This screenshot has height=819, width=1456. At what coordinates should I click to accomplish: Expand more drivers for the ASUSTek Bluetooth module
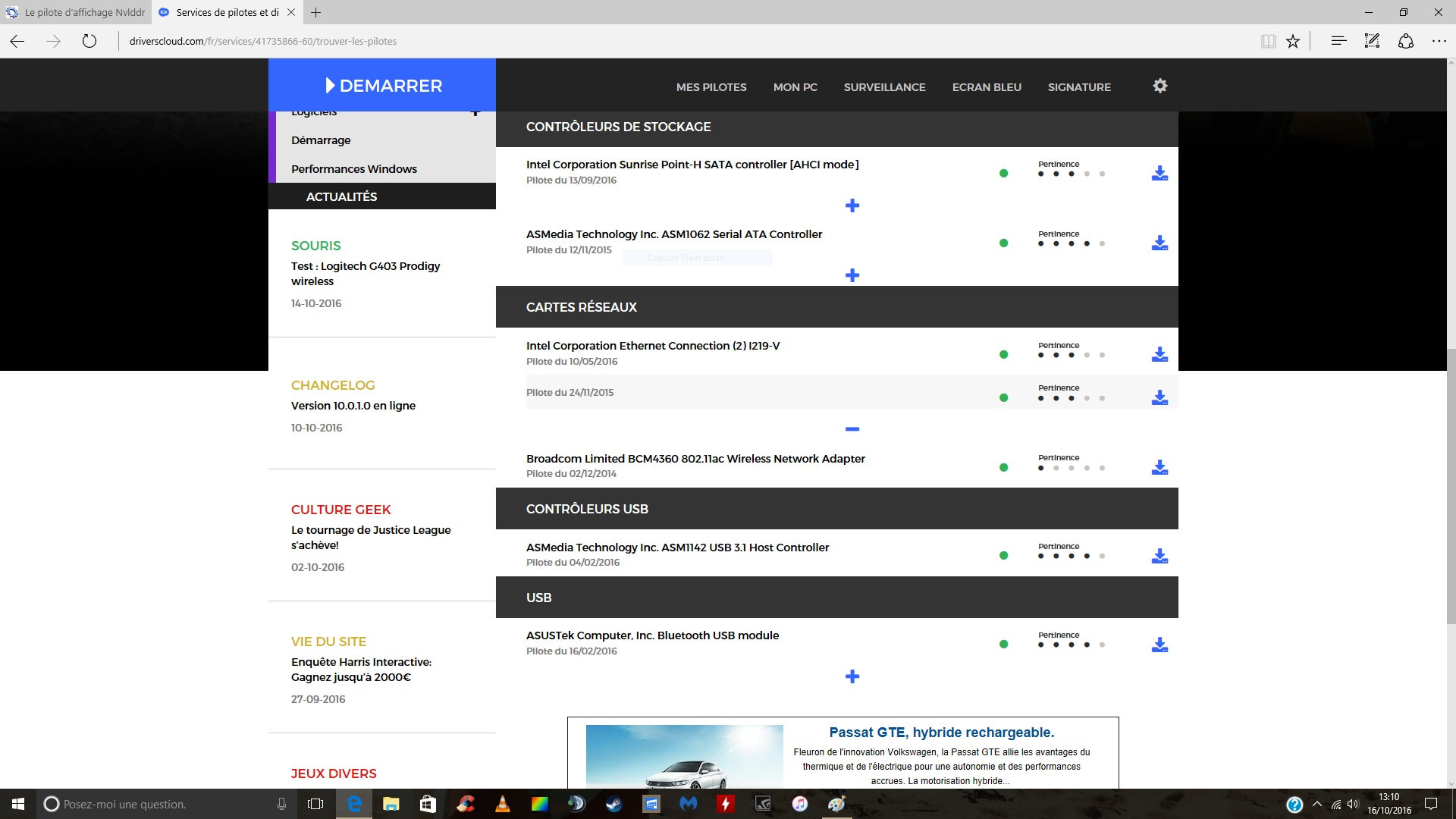[852, 677]
